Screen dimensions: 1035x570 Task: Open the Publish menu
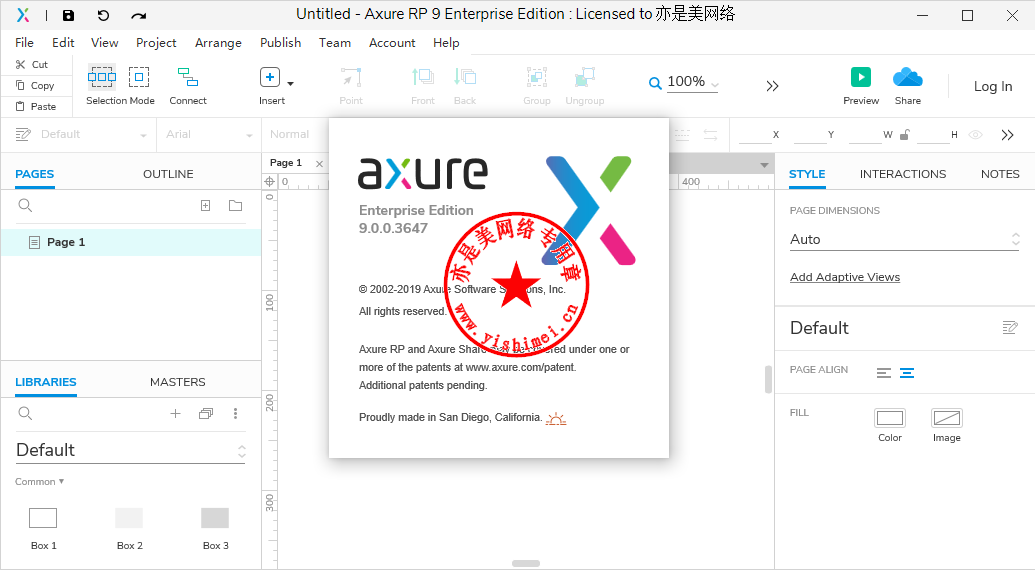tap(281, 42)
